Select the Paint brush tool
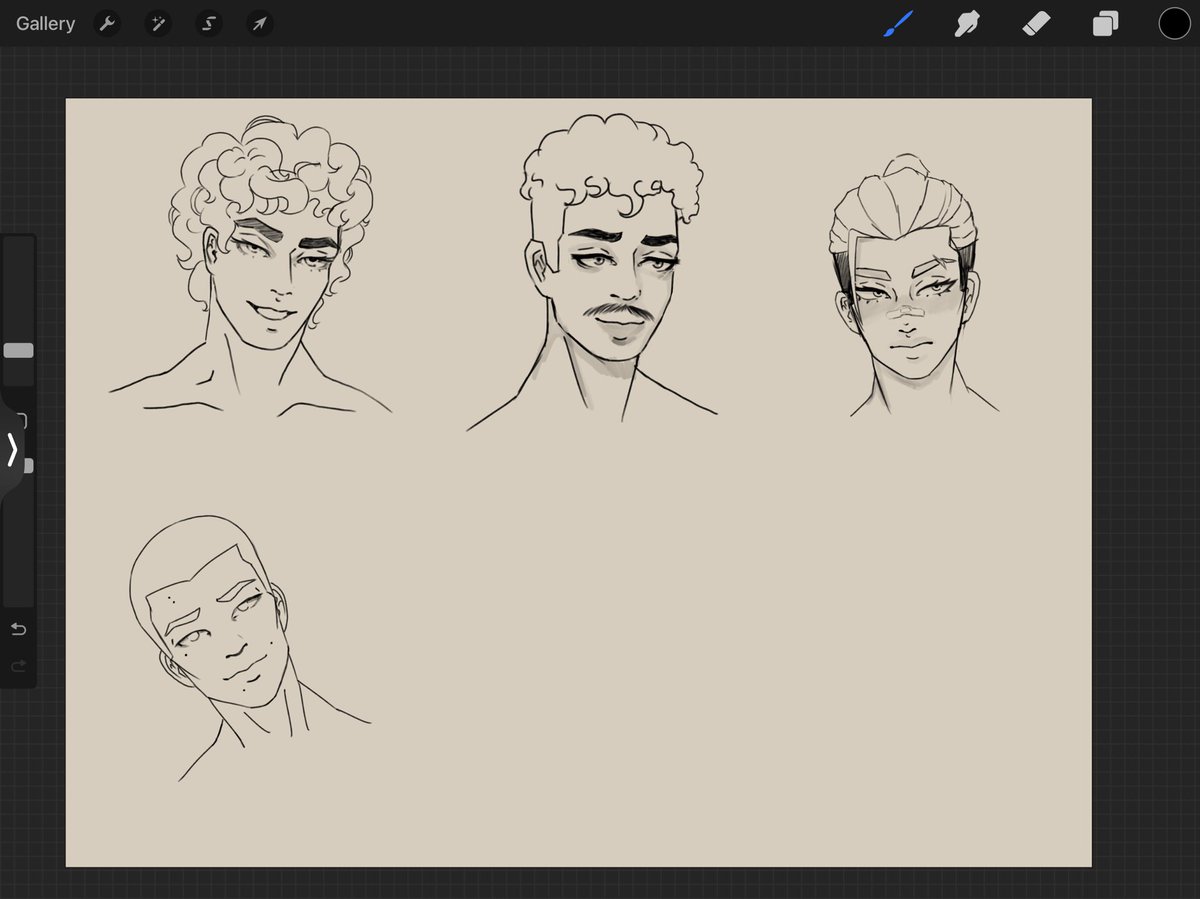 click(x=898, y=23)
